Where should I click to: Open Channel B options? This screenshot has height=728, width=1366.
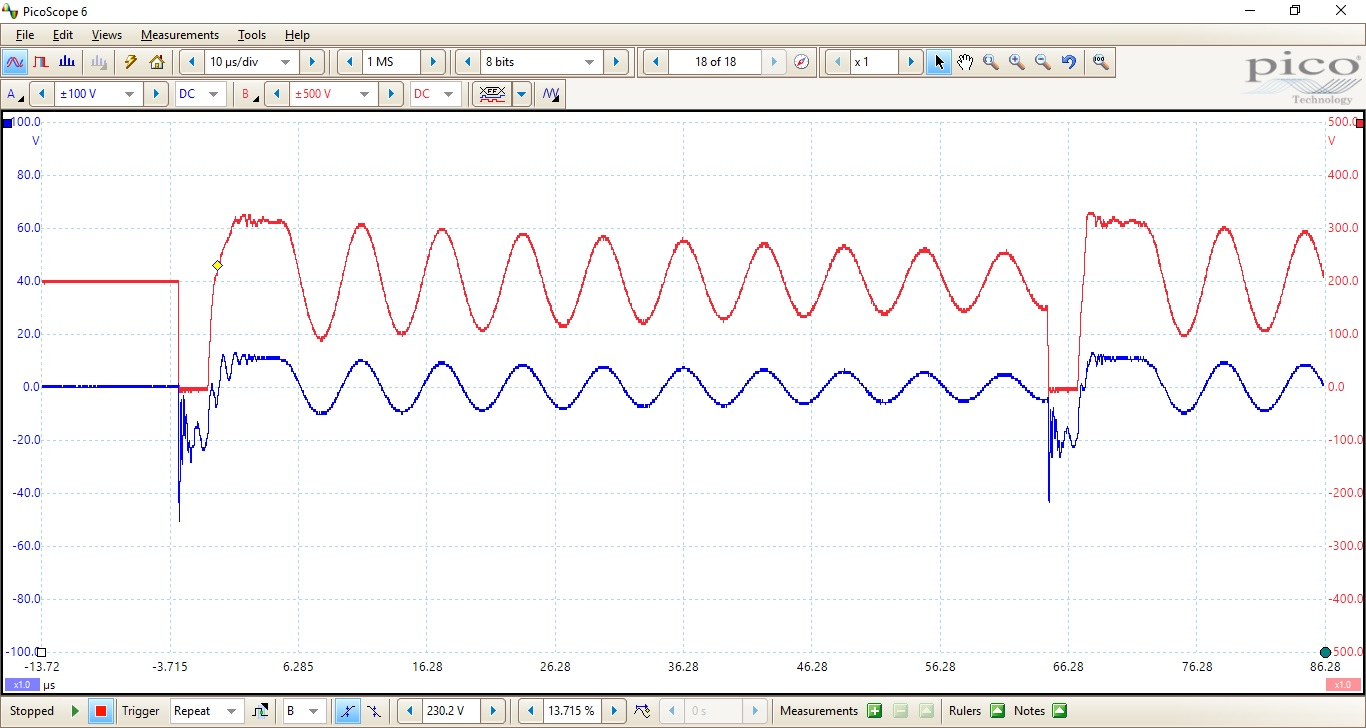tap(248, 95)
